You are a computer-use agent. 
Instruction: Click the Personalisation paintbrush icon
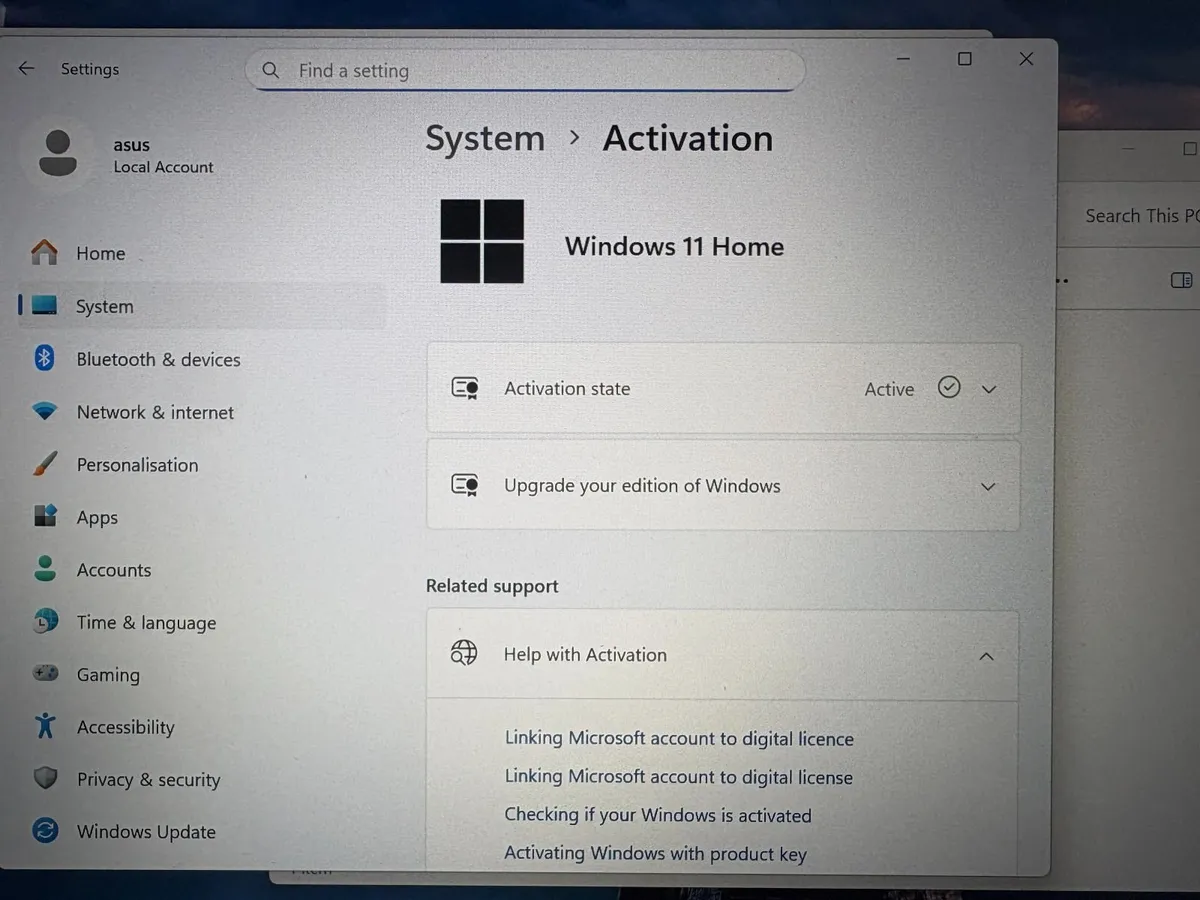point(45,464)
